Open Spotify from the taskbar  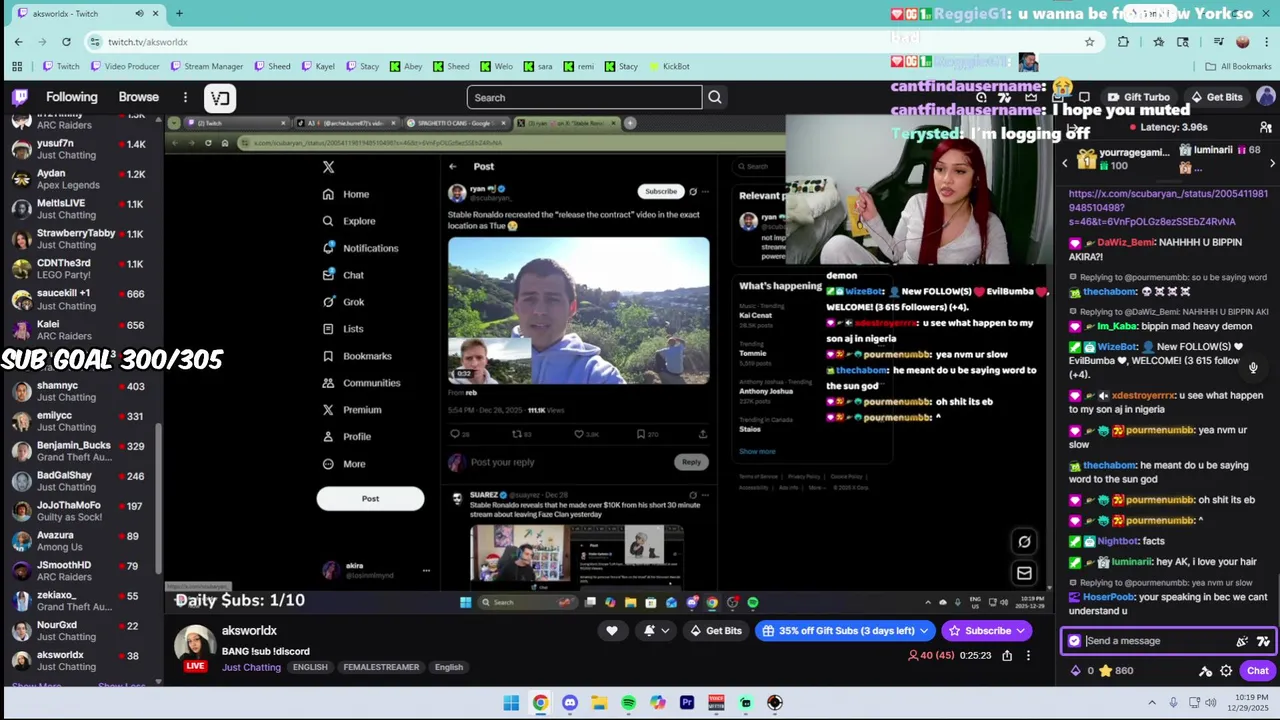[x=628, y=703]
